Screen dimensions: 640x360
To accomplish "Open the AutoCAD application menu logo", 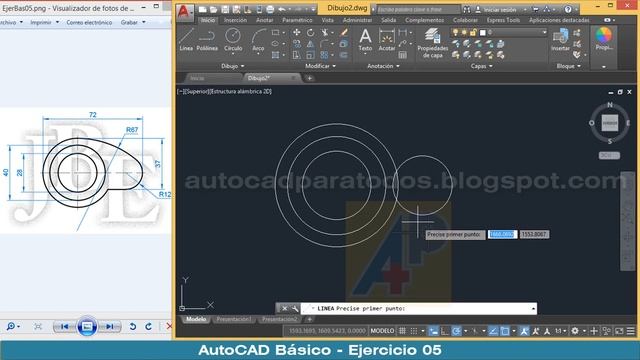I will pos(184,12).
